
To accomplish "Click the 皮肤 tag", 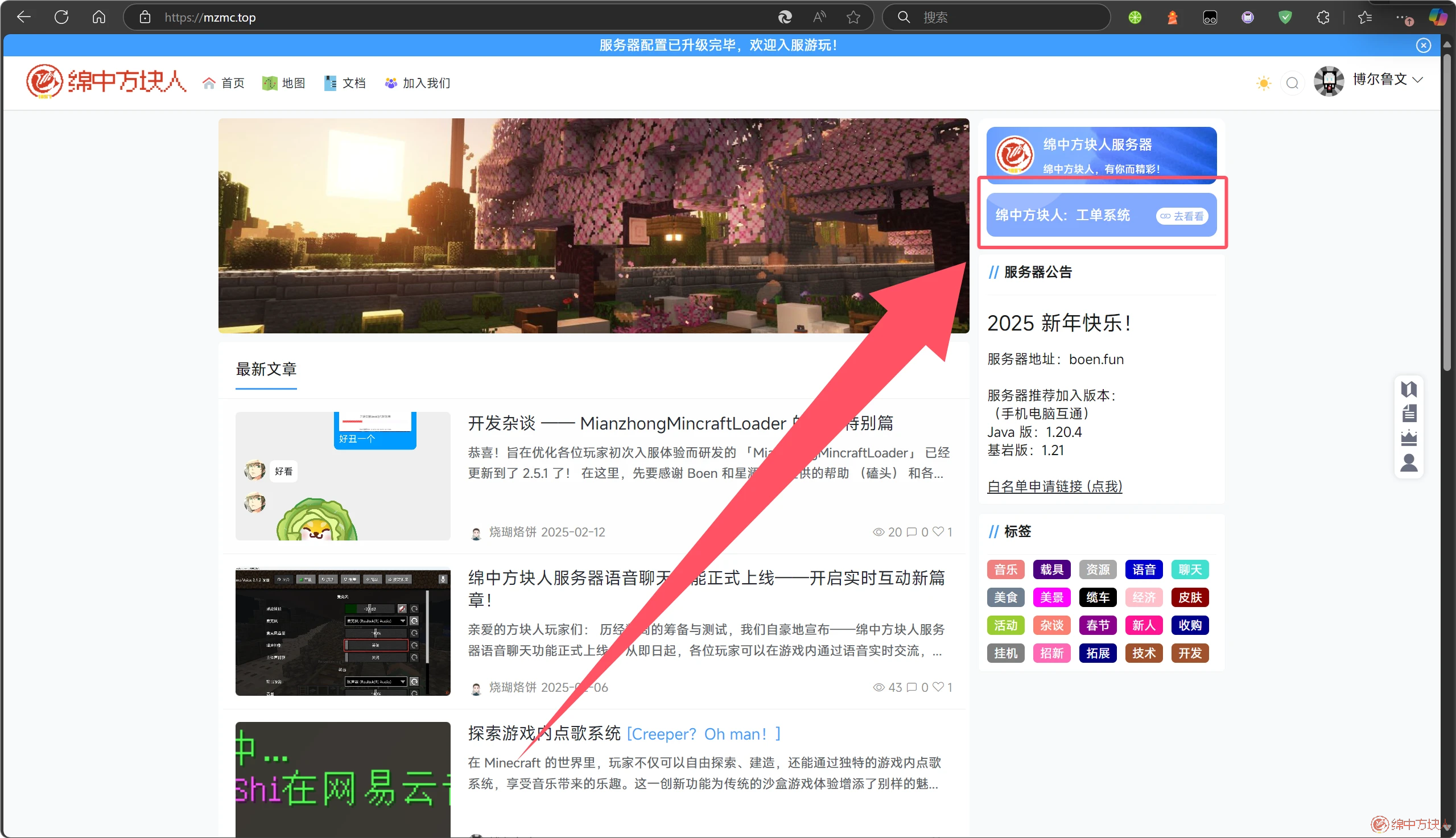I will (1190, 597).
